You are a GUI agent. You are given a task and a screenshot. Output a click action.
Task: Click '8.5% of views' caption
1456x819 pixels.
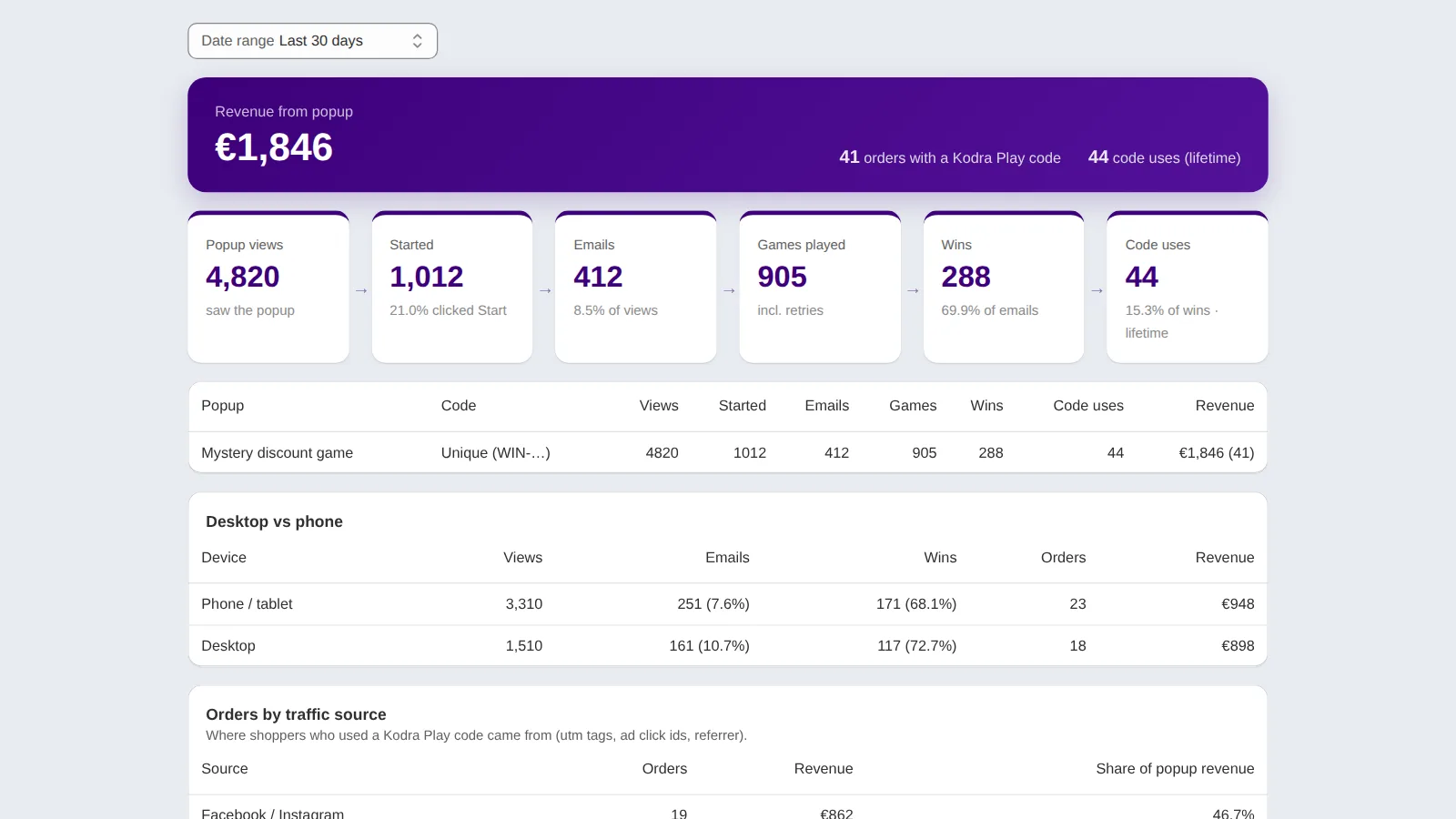tap(615, 310)
